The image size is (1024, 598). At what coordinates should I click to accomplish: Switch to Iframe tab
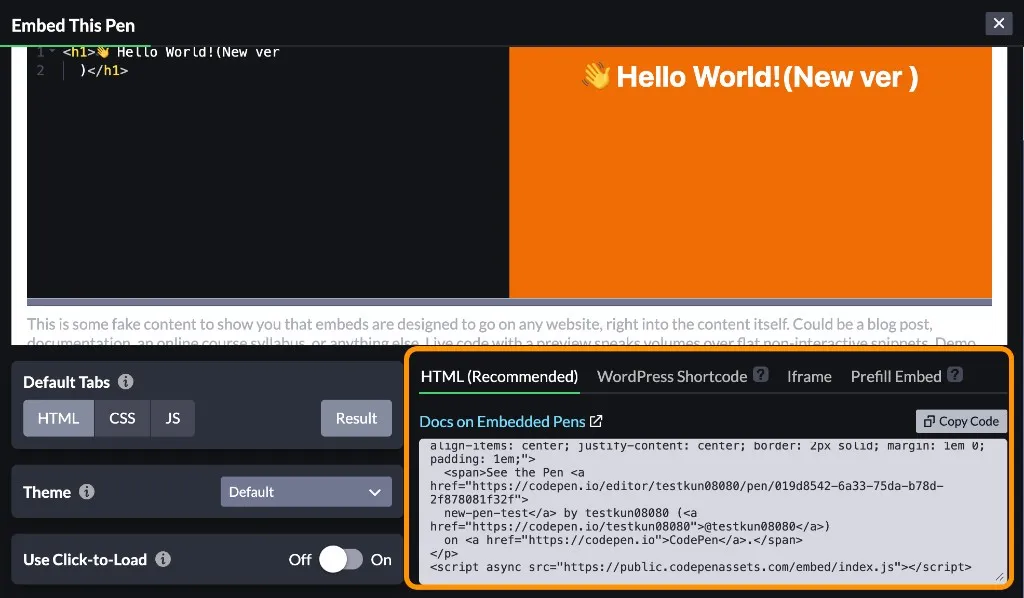tap(808, 377)
